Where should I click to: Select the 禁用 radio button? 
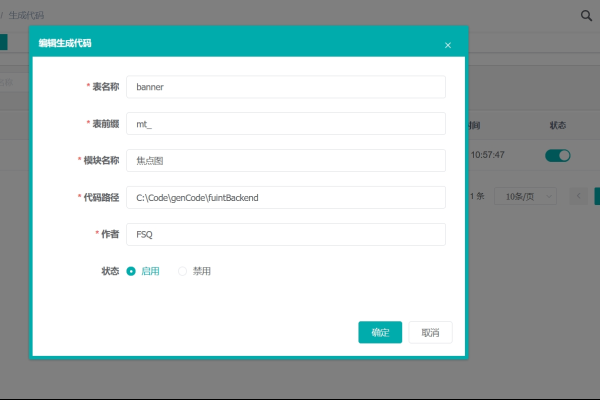pos(183,271)
